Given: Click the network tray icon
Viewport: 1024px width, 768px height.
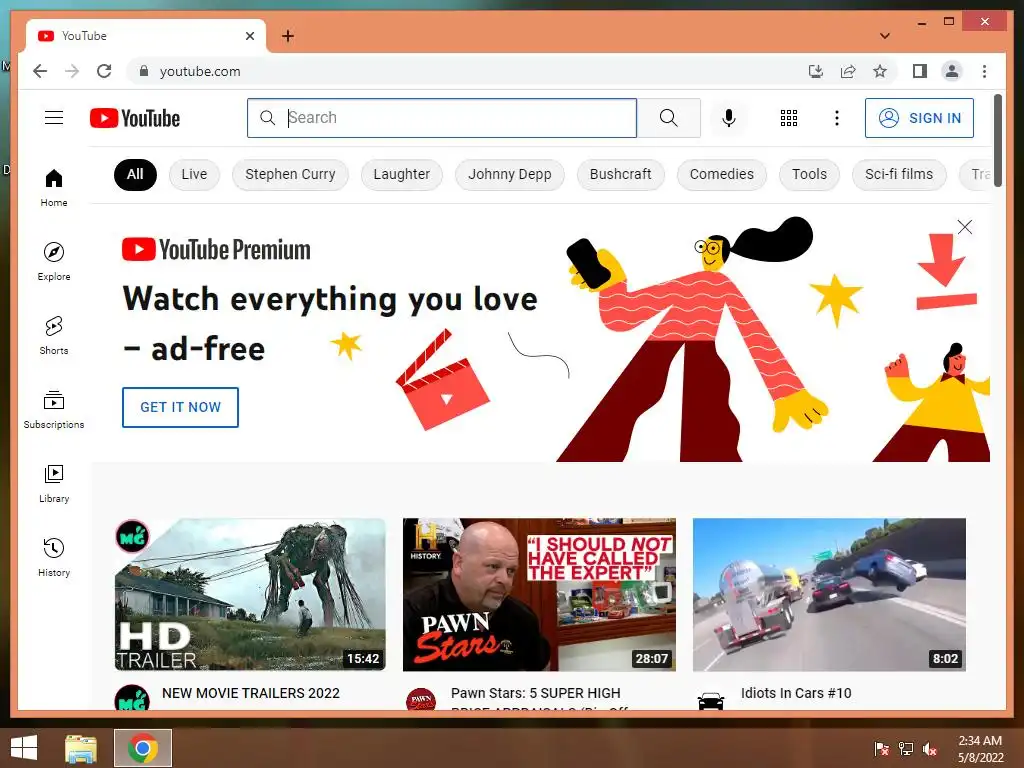Looking at the screenshot, I should [906, 749].
